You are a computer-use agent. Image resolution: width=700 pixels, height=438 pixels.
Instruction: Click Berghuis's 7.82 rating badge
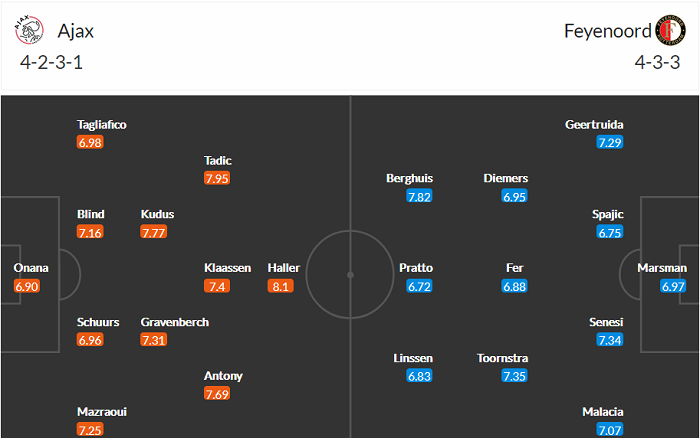point(419,197)
